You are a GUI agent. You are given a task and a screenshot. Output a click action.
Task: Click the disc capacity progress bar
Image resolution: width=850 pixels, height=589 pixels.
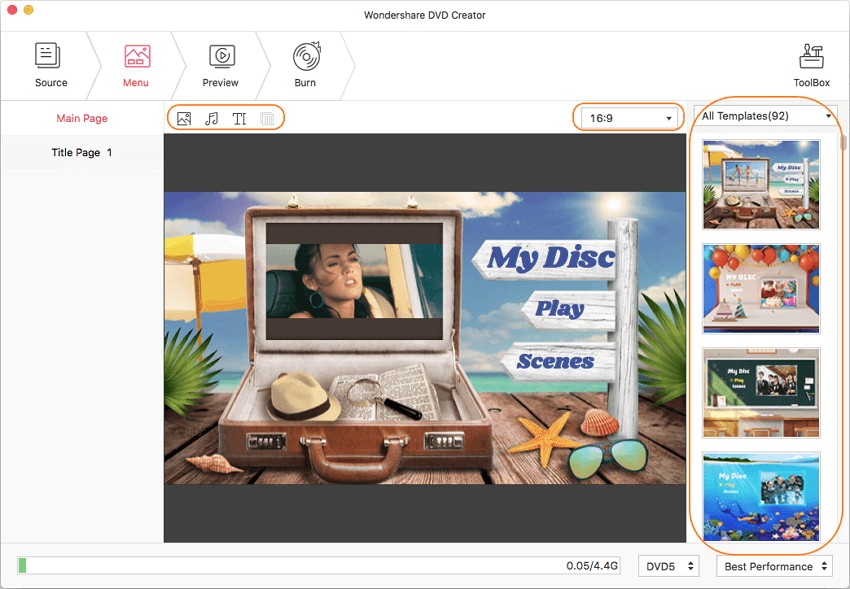click(x=320, y=566)
